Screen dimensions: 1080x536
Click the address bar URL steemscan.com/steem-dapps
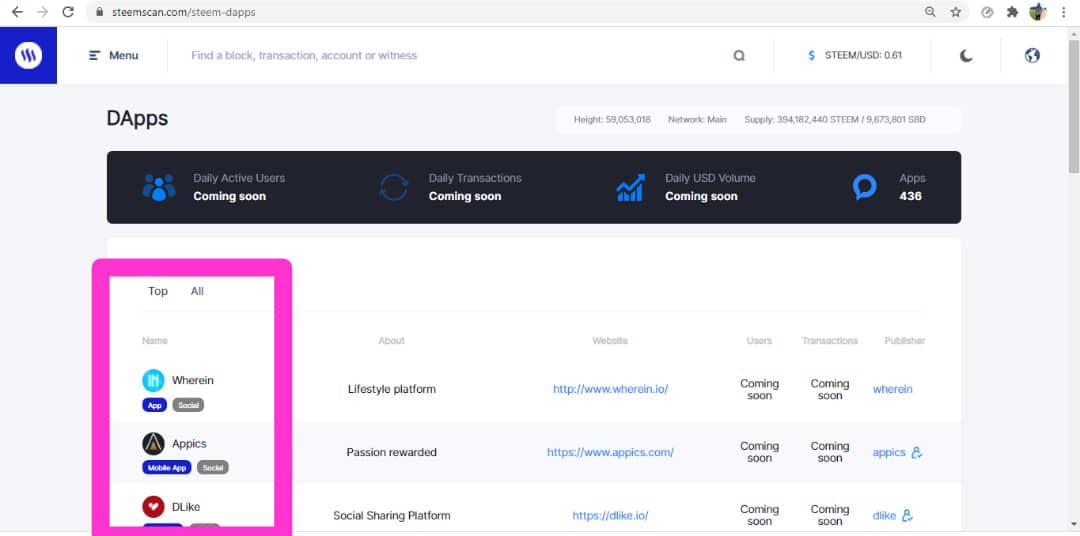click(183, 12)
